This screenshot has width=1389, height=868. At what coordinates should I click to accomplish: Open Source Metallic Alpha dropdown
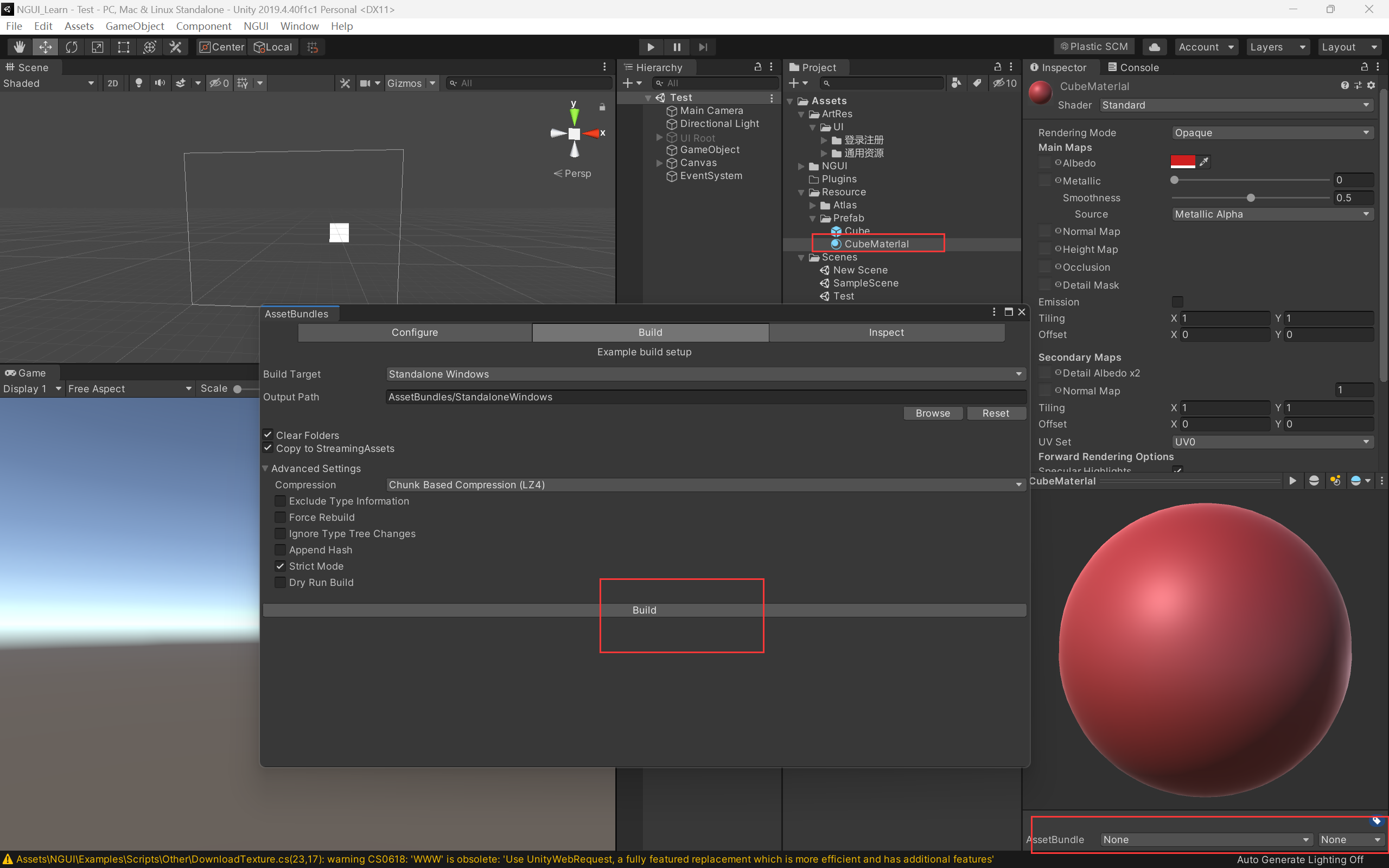1272,214
